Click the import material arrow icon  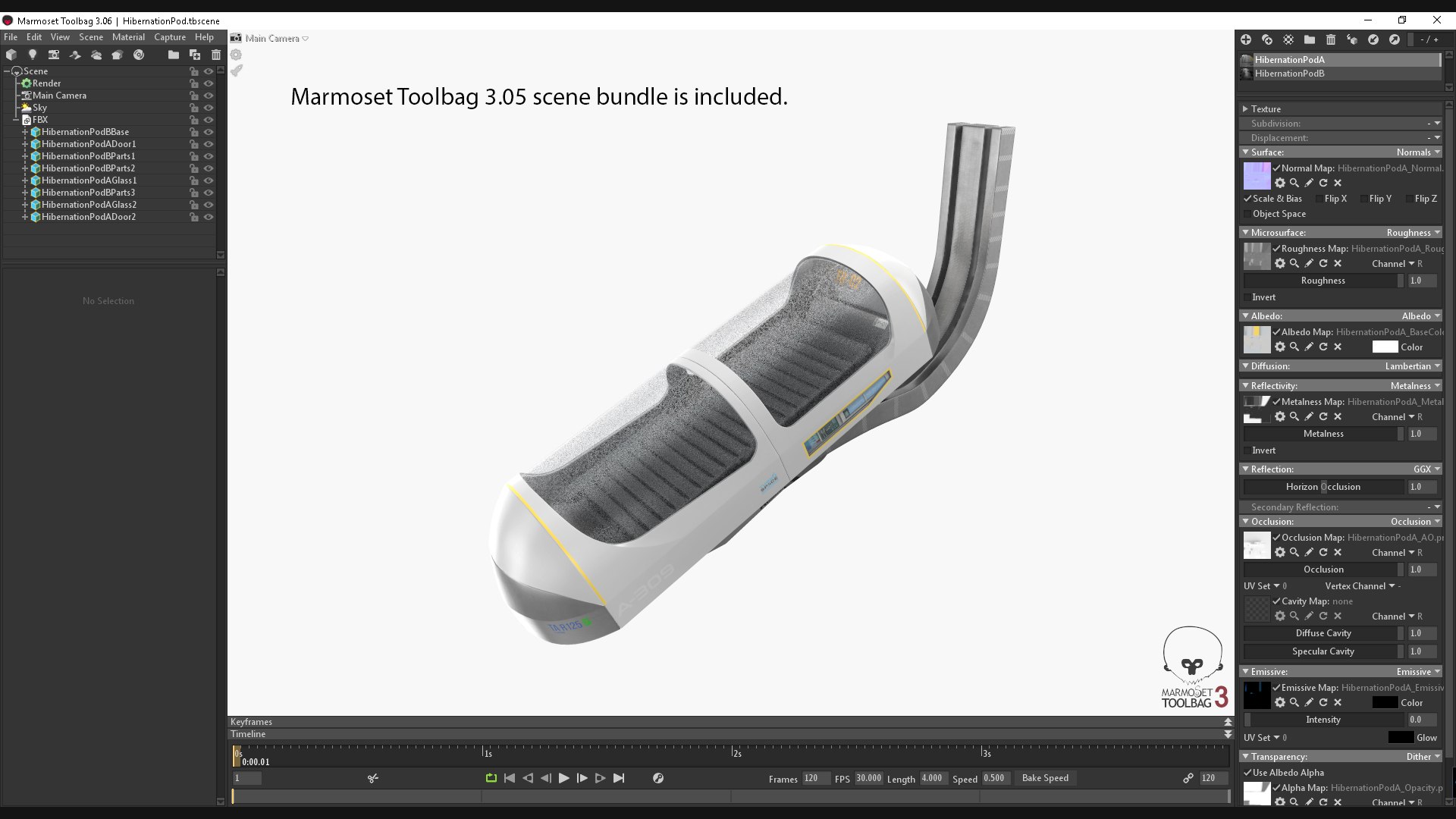(x=1373, y=39)
